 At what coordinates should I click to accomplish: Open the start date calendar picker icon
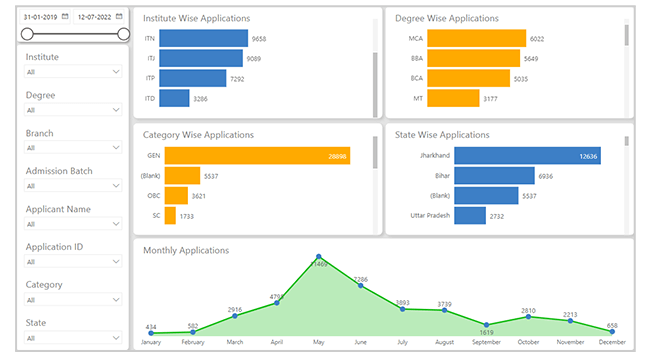tap(65, 17)
